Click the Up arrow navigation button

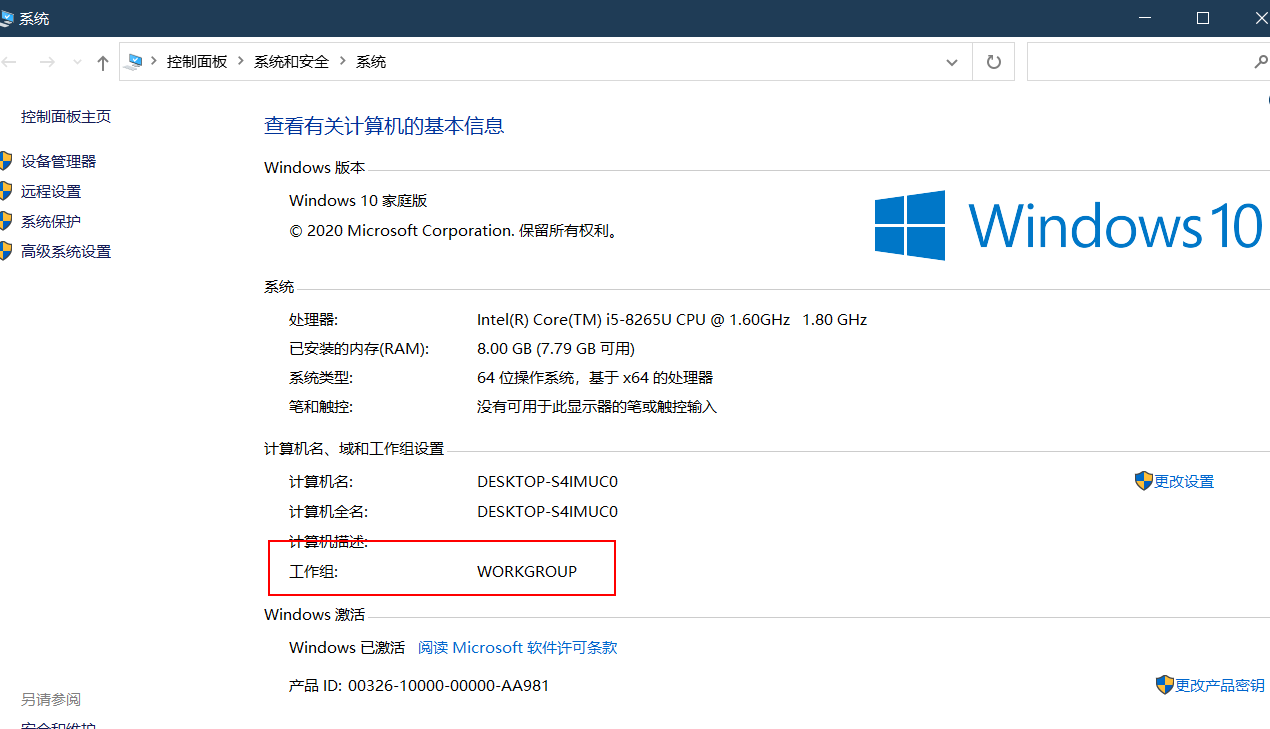pyautogui.click(x=102, y=62)
